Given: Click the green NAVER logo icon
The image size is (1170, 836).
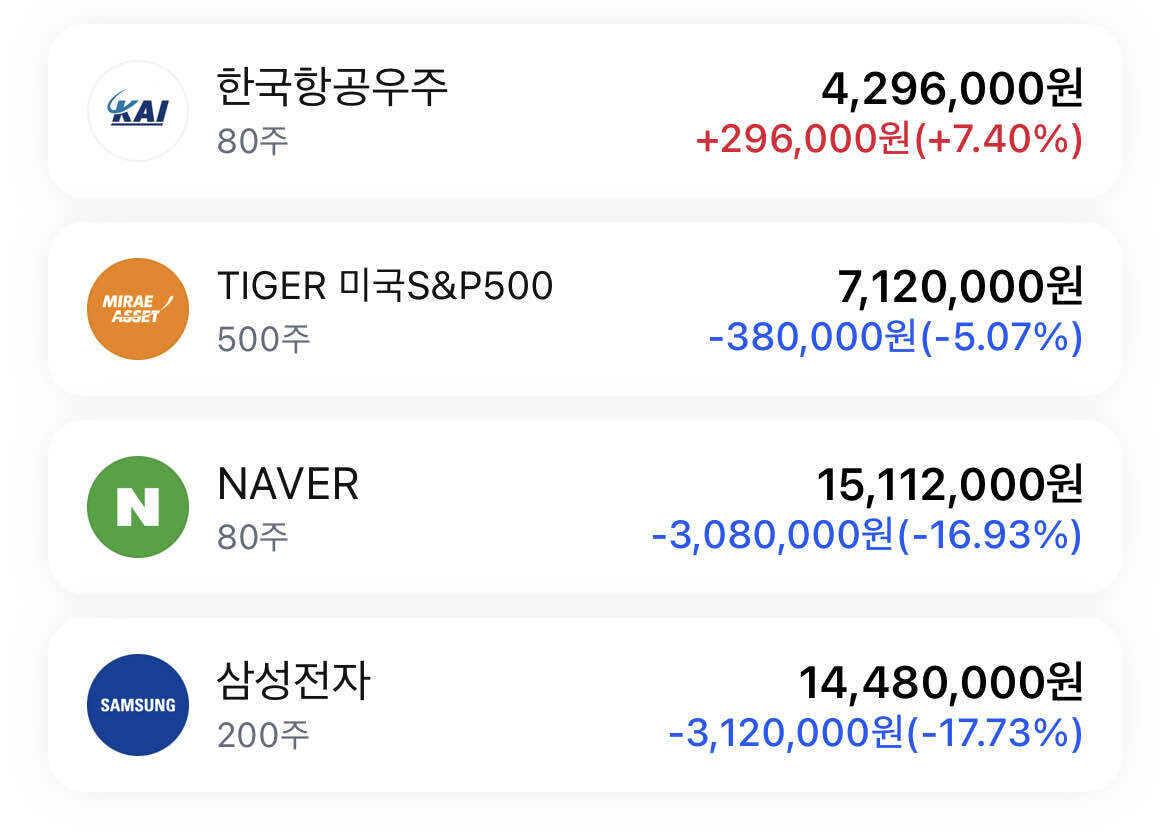Looking at the screenshot, I should point(138,505).
